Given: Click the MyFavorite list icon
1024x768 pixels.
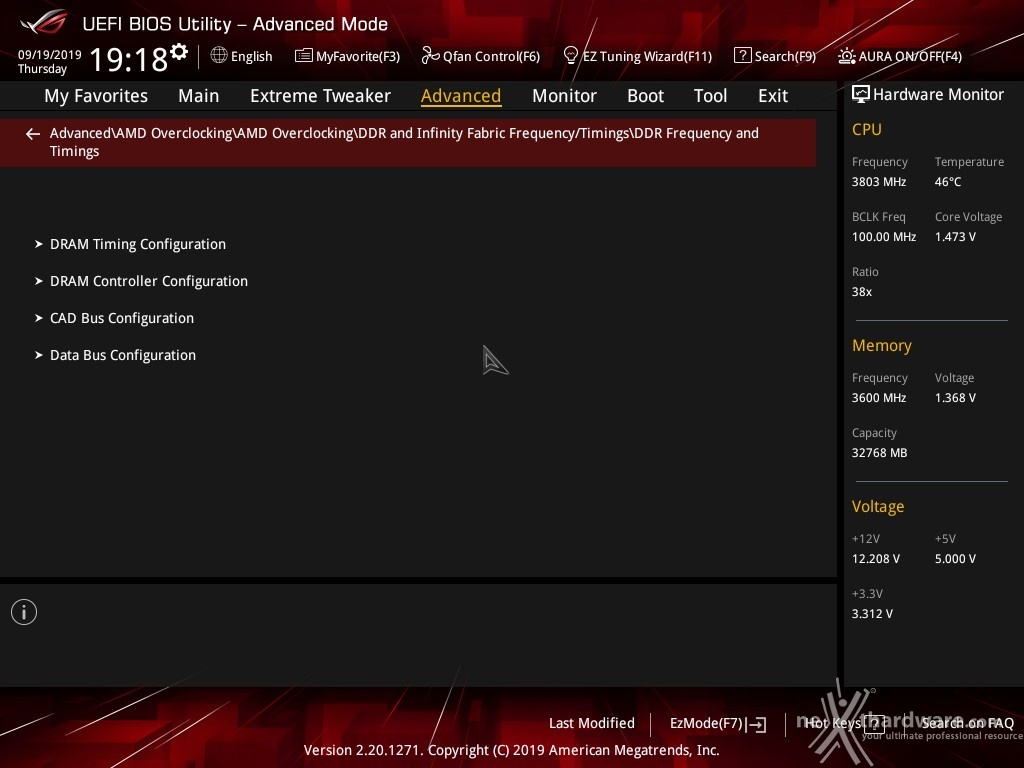Looking at the screenshot, I should (x=303, y=56).
